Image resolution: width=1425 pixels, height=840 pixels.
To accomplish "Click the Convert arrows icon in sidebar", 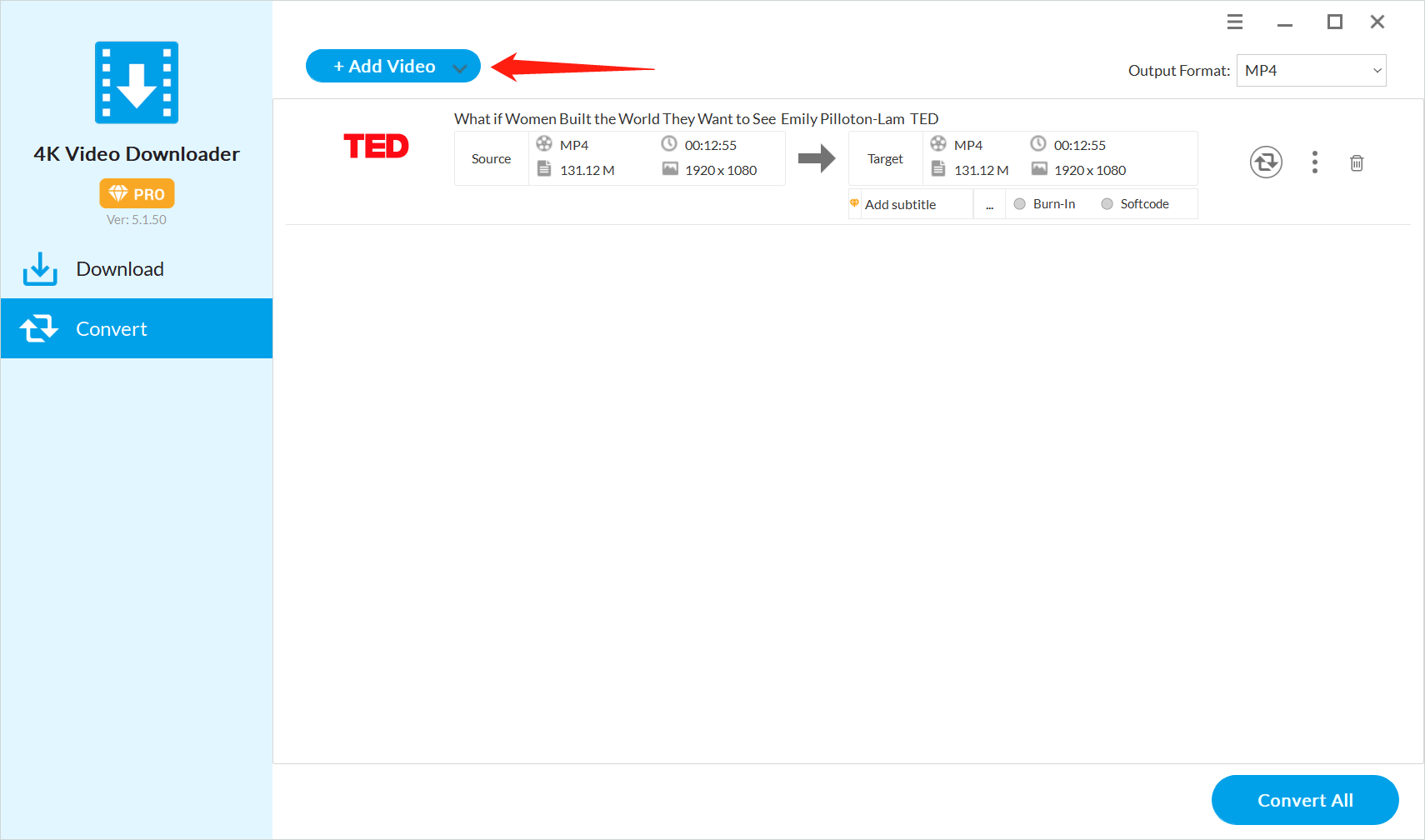I will tap(39, 329).
